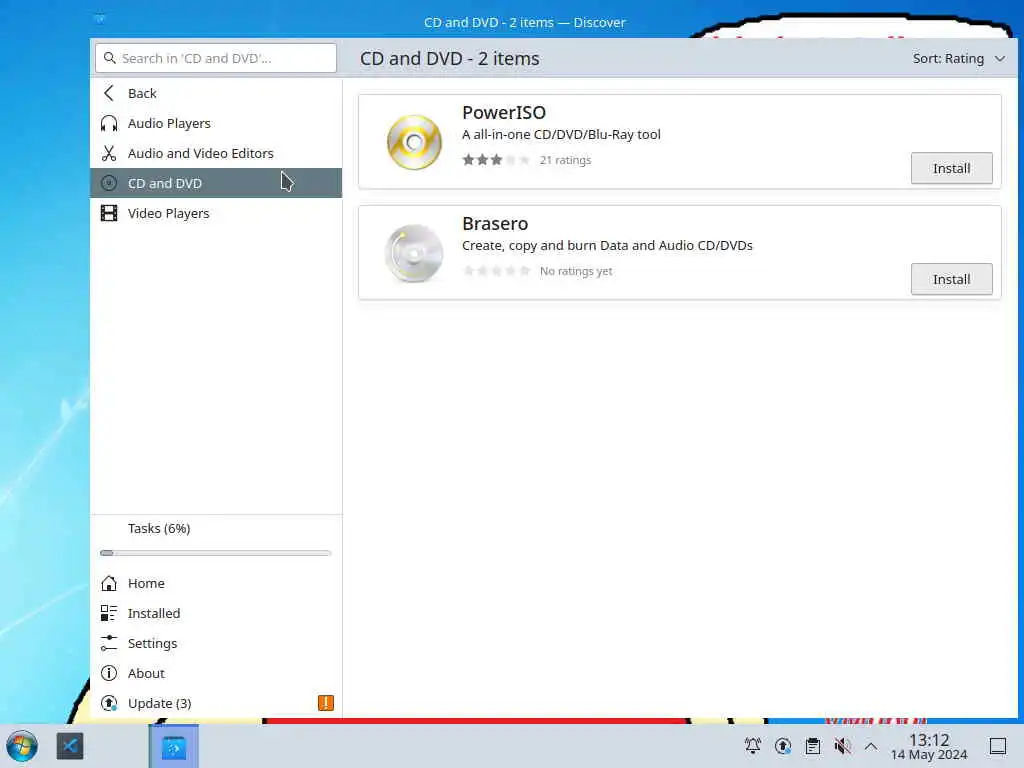
Task: Click the notifications bell tray icon
Action: [752, 746]
